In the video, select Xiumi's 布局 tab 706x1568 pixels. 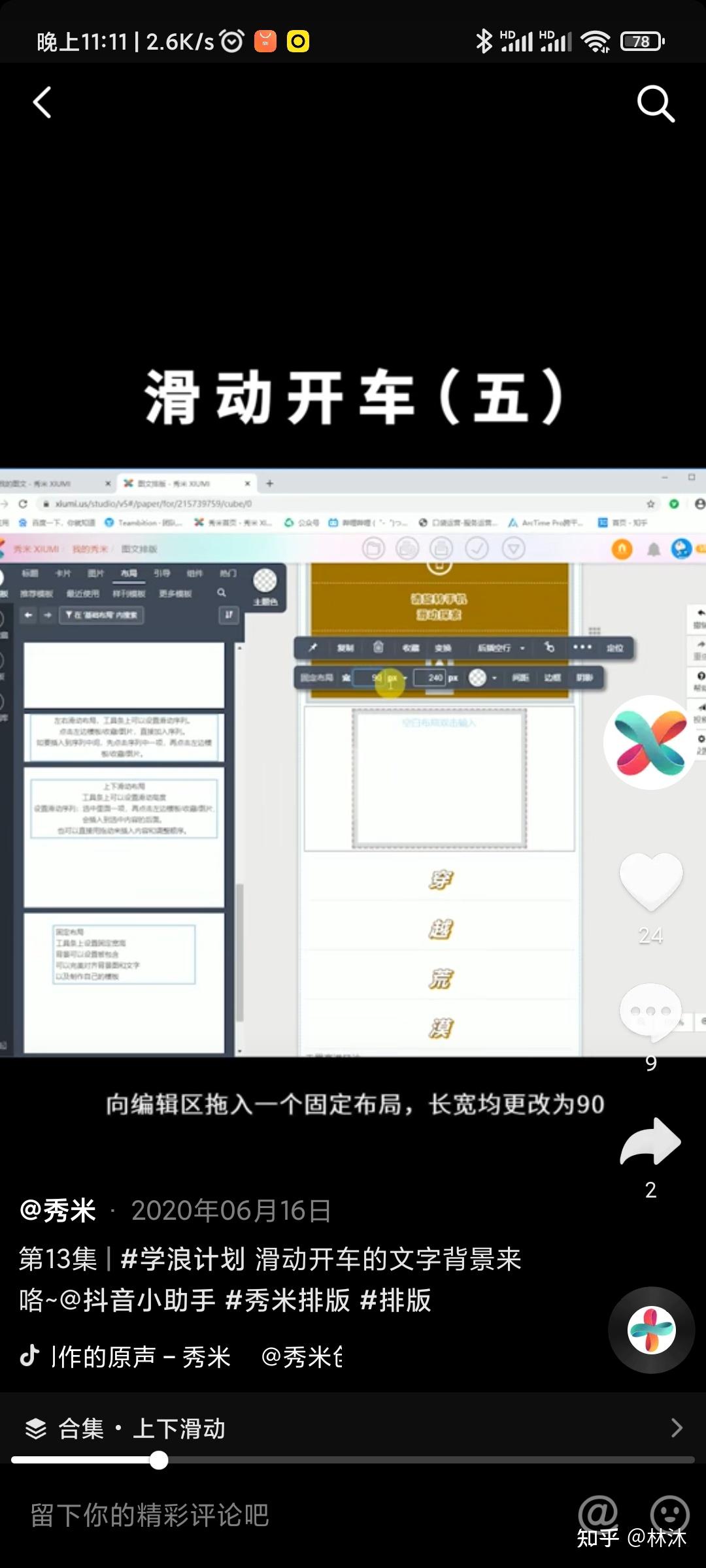129,573
